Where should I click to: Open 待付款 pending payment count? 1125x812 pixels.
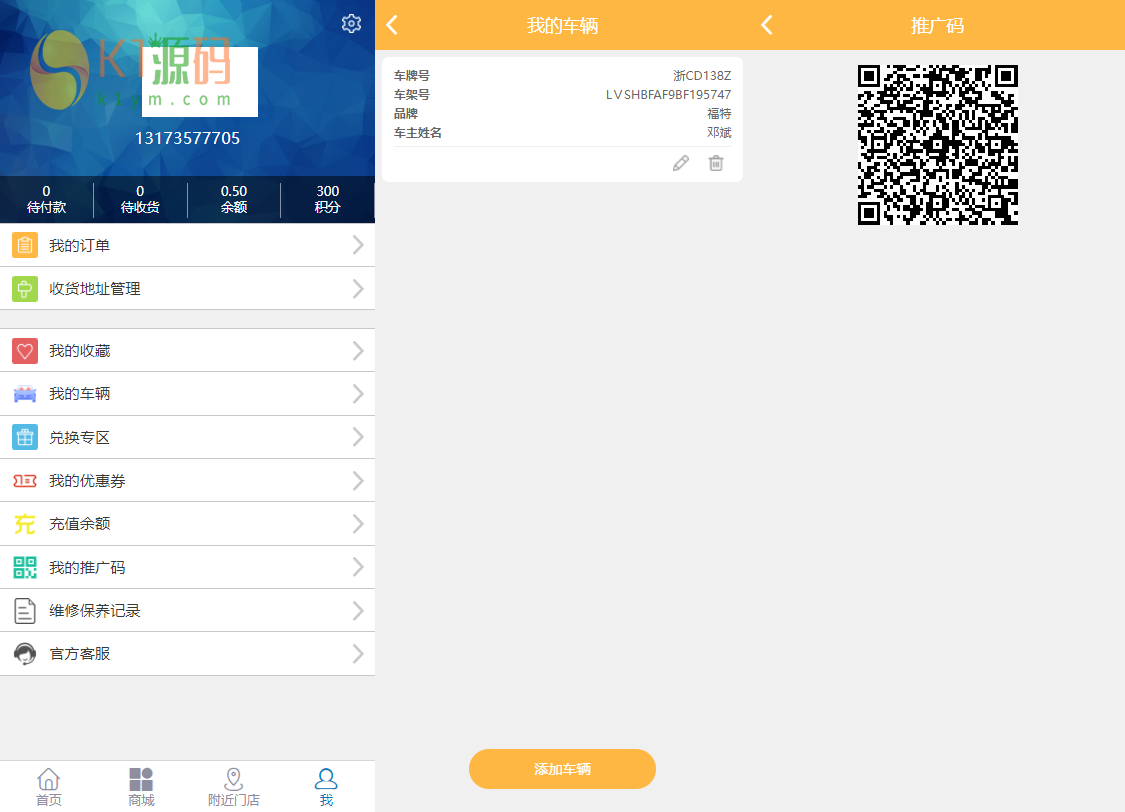point(47,199)
